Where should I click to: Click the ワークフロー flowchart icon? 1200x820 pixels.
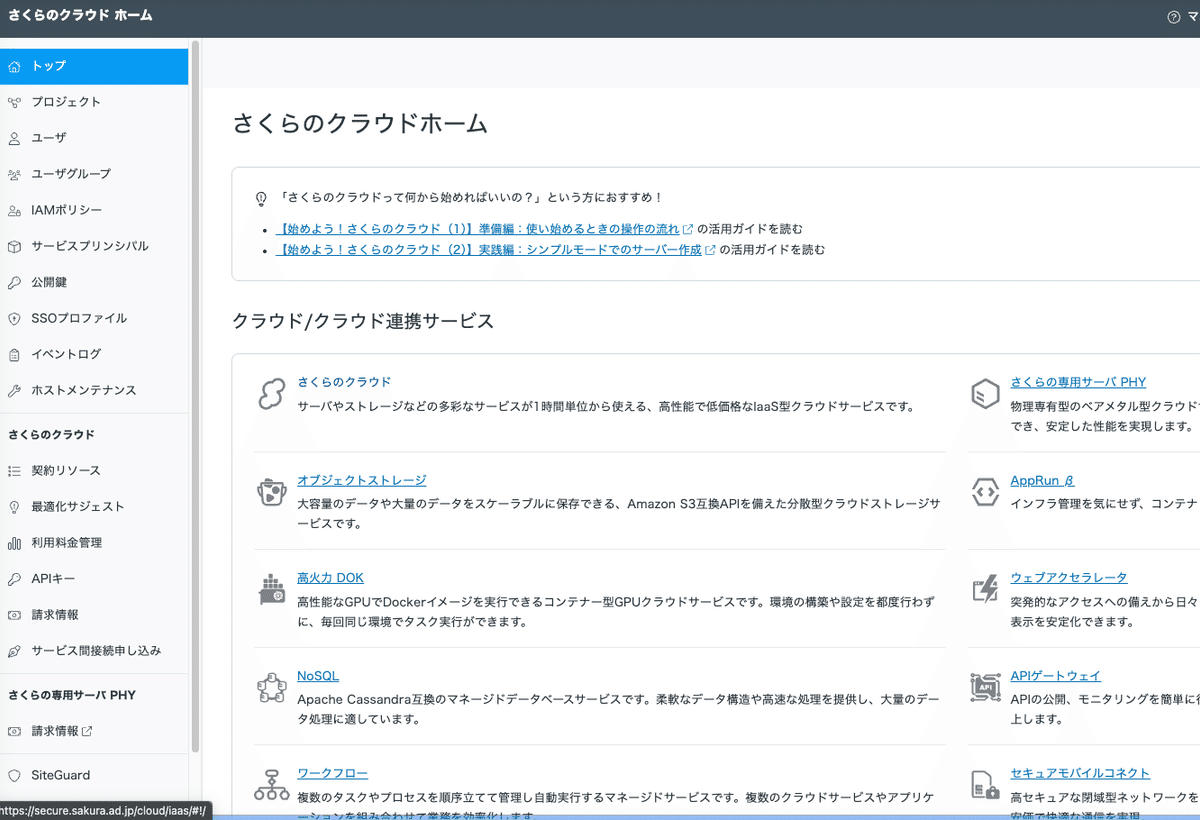pos(272,785)
